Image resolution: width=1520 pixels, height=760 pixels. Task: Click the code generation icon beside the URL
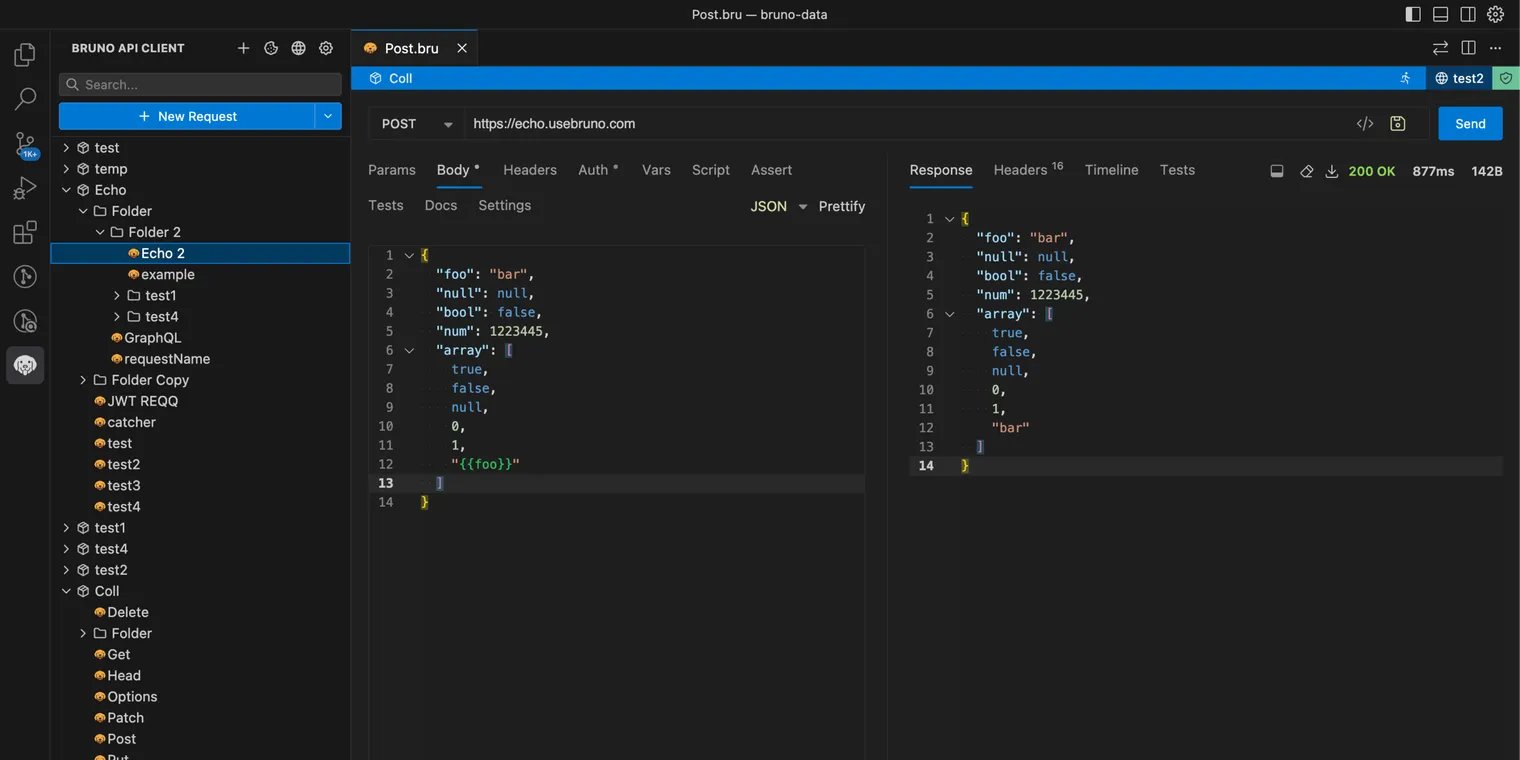pos(1364,123)
